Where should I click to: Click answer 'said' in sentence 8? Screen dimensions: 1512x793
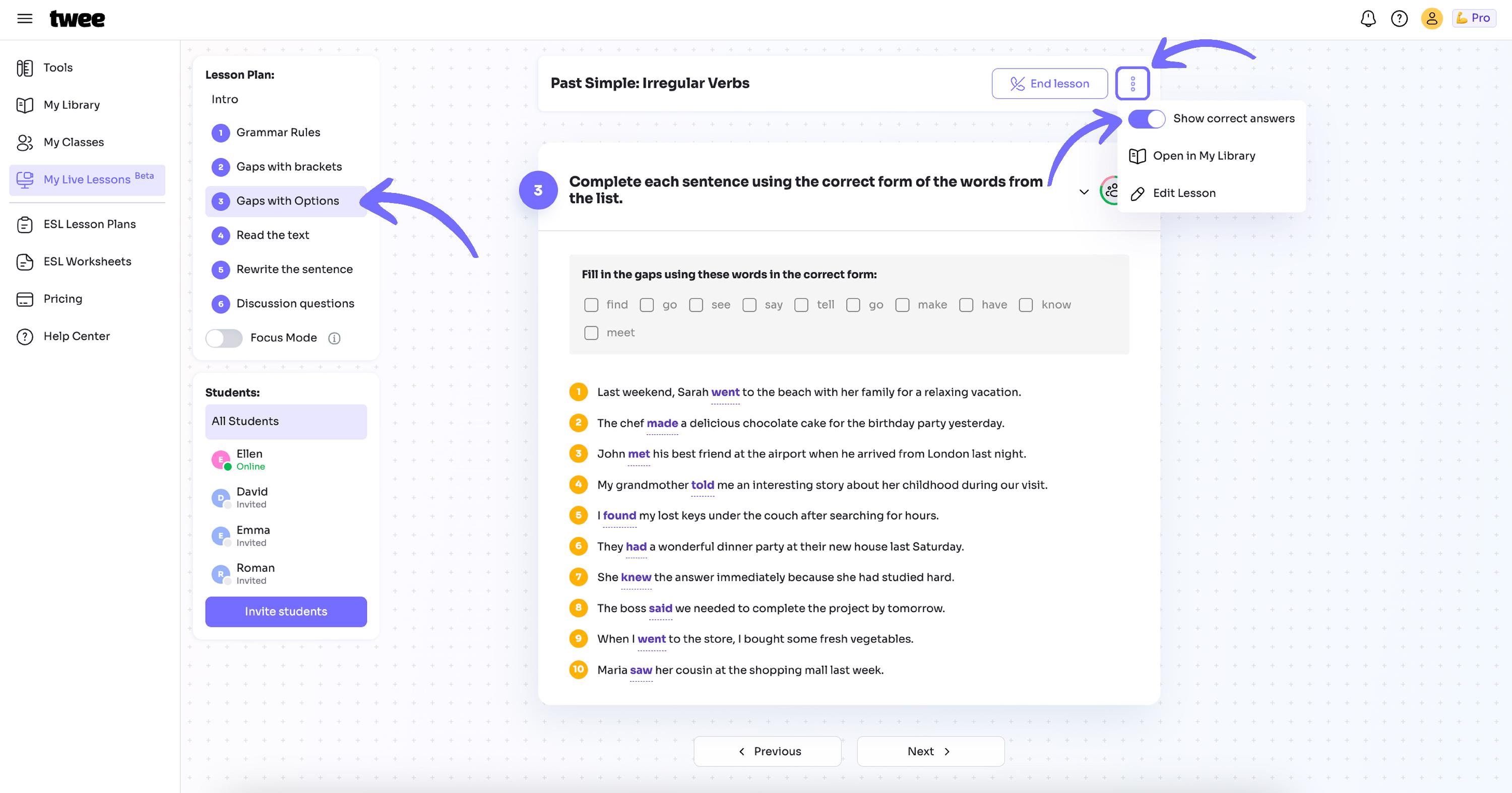pyautogui.click(x=660, y=608)
